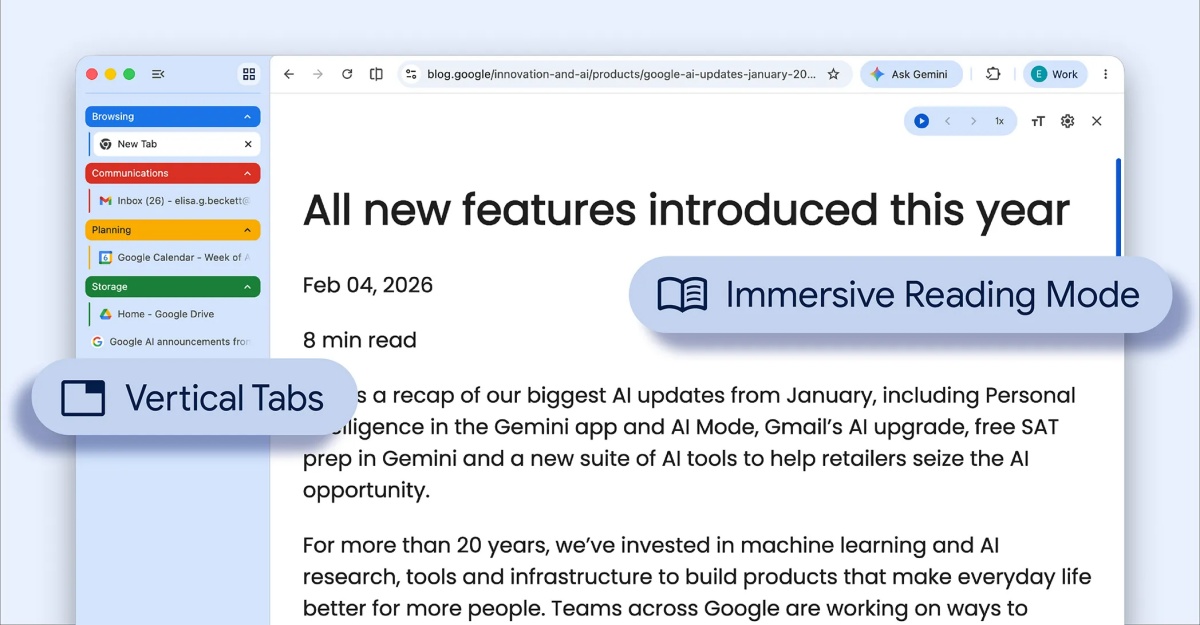Collapse the Communications tab group
Image resolution: width=1200 pixels, height=625 pixels.
coord(249,173)
